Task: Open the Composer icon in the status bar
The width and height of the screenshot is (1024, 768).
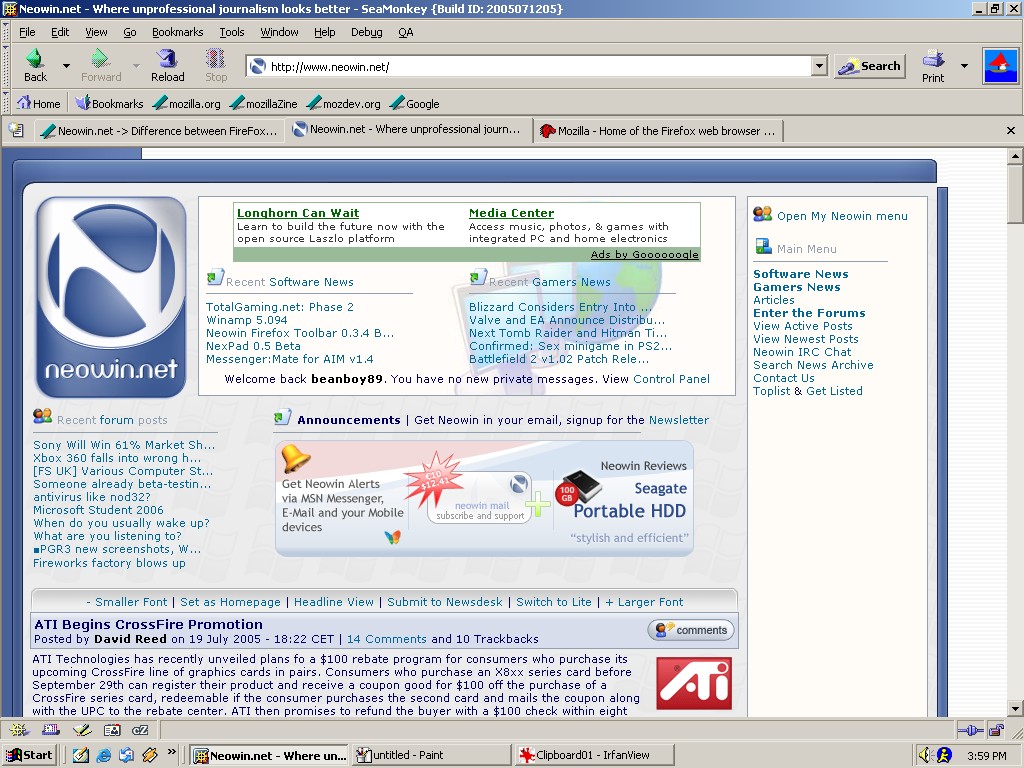Action: pyautogui.click(x=81, y=730)
